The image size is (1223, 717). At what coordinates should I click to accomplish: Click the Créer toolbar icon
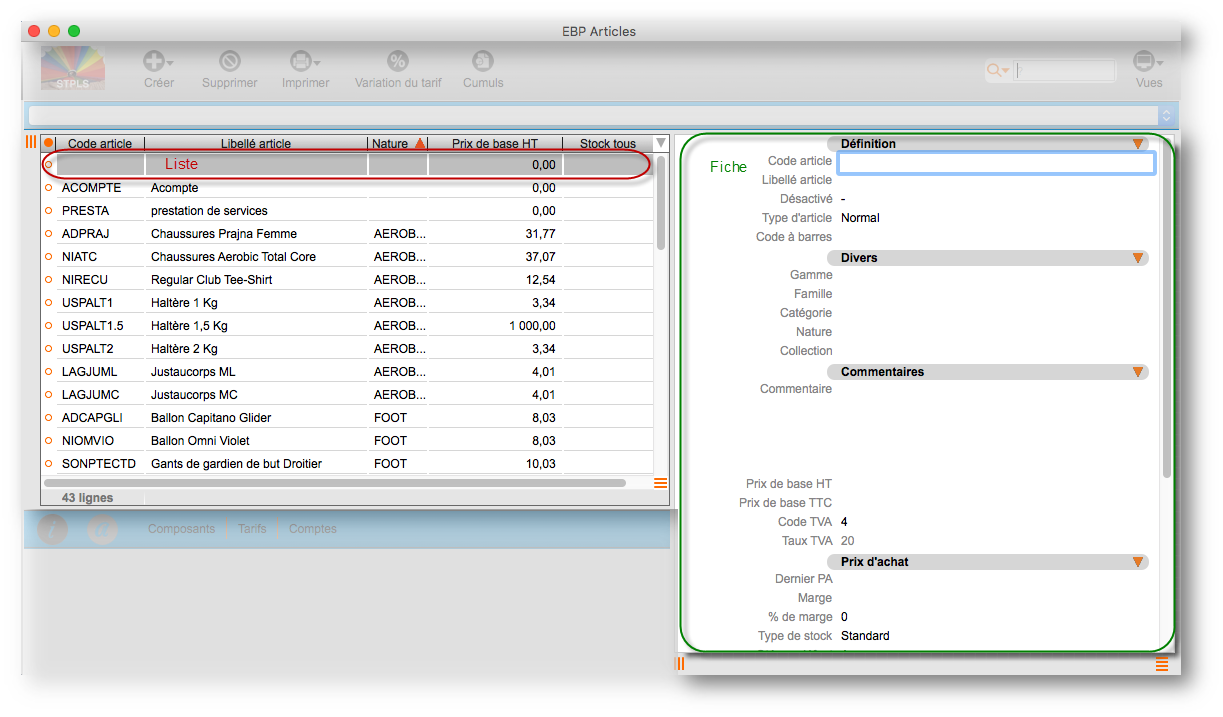click(156, 62)
